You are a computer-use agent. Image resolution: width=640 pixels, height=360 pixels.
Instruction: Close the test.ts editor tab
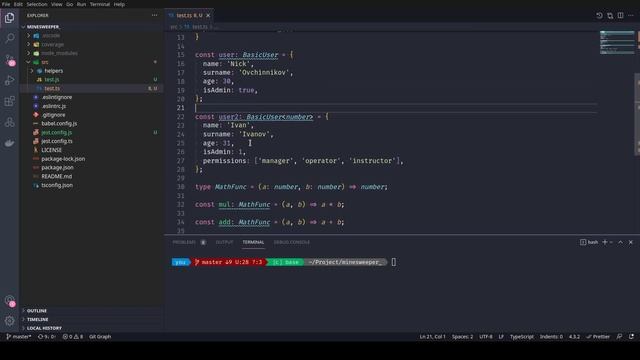(208, 16)
